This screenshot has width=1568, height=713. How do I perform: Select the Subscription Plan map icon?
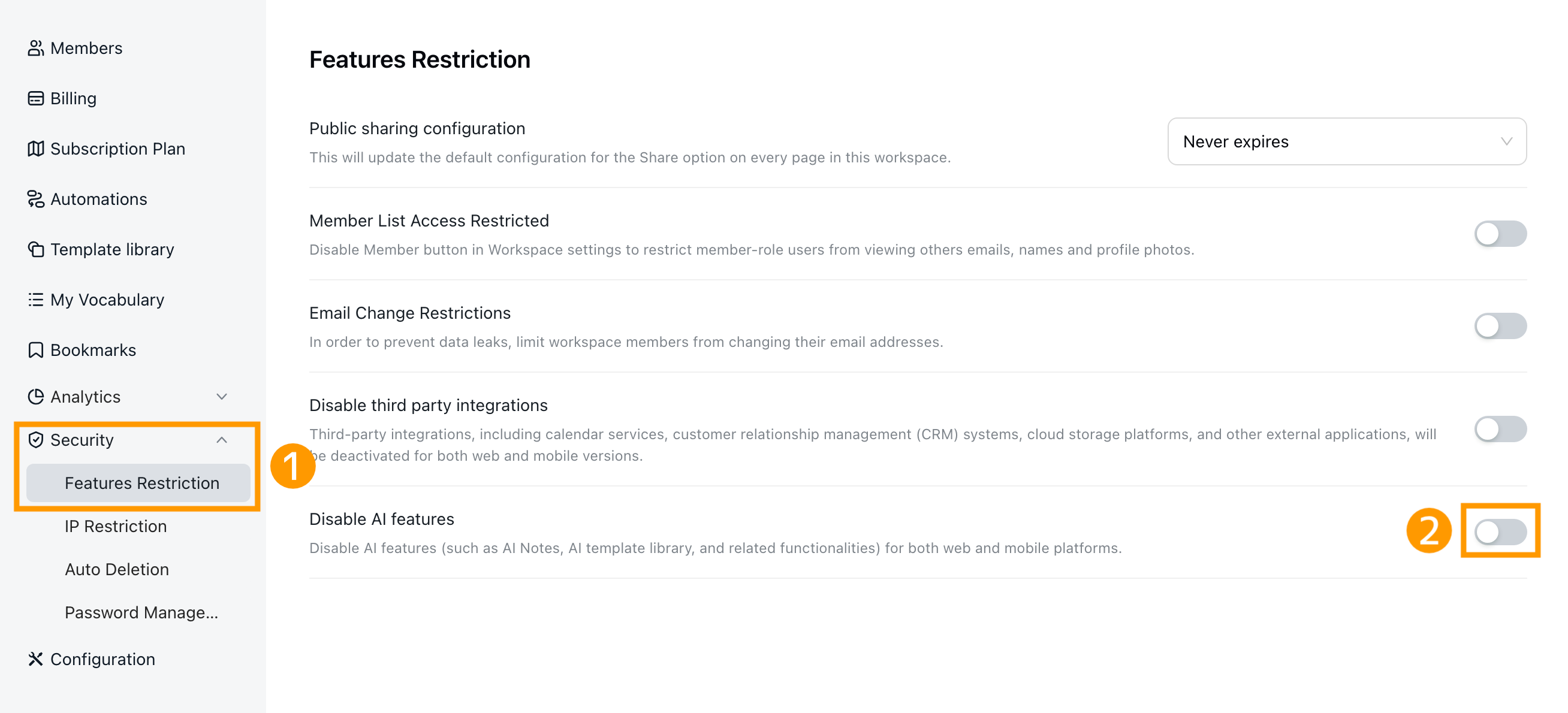(35, 149)
